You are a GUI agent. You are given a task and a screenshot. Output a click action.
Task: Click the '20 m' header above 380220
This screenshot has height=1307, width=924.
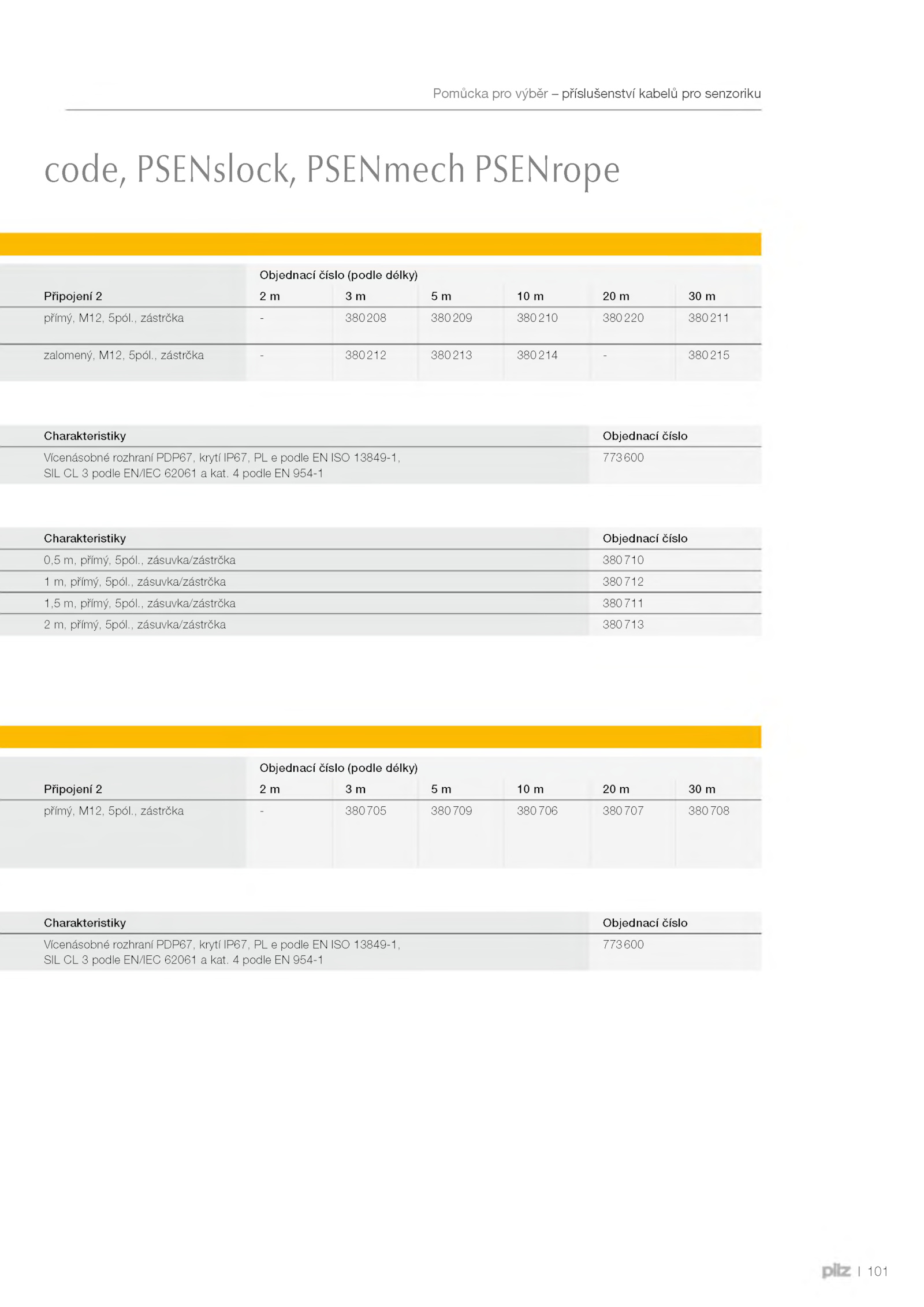pos(616,296)
